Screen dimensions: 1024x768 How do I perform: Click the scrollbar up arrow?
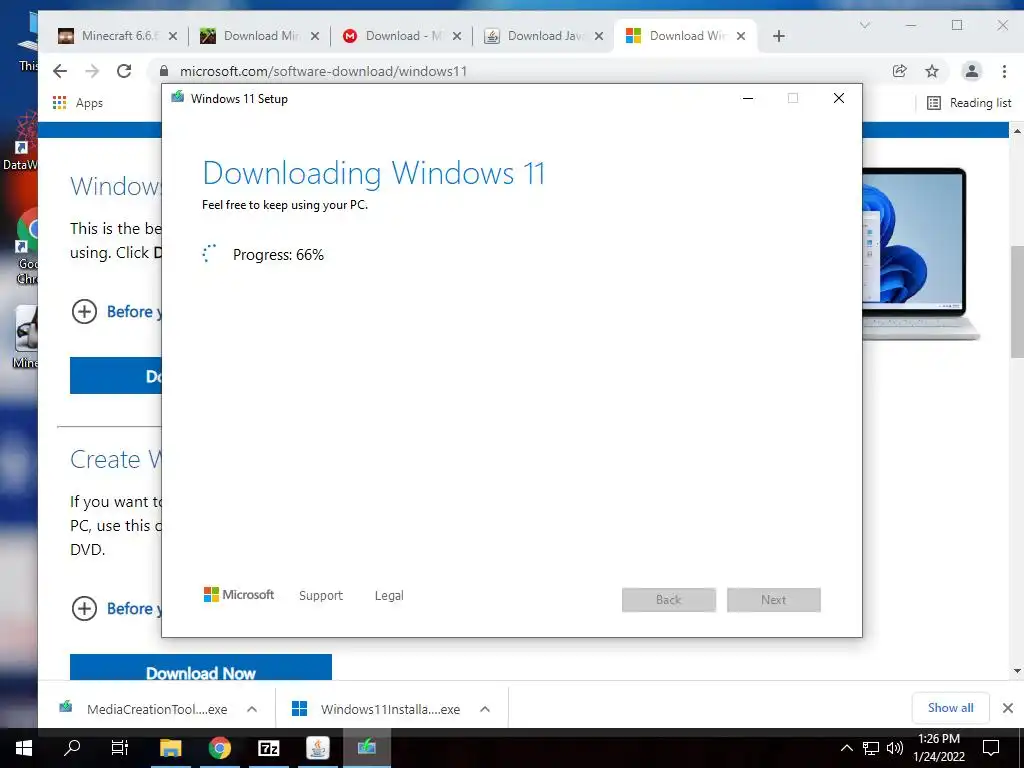pyautogui.click(x=1017, y=131)
